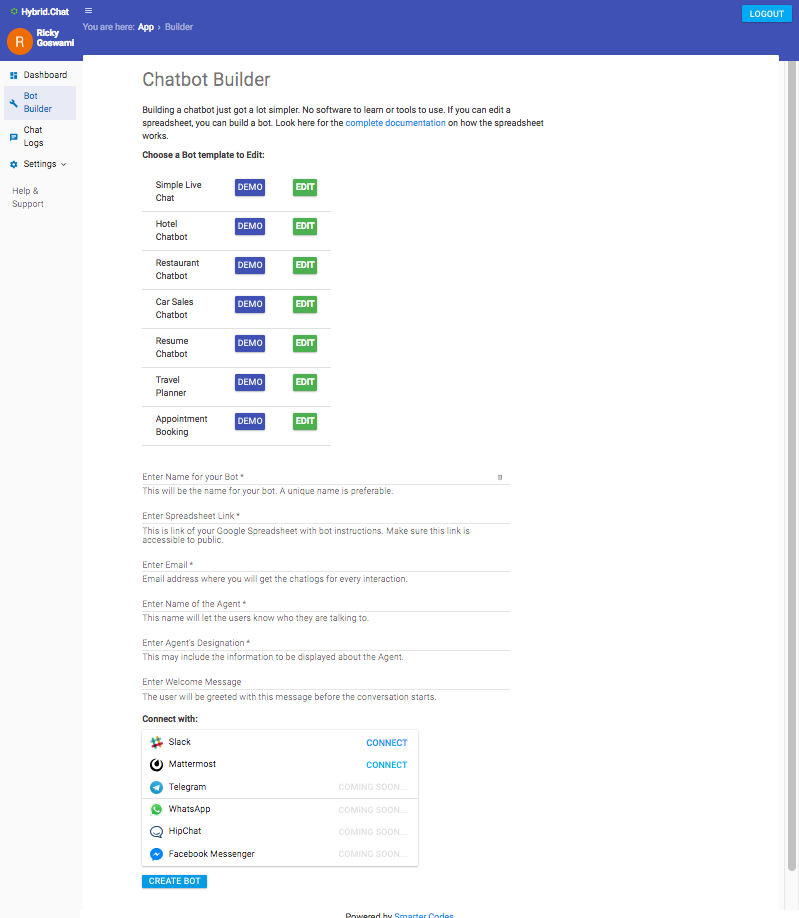Launch DEMO for Appointment Booking

250,422
